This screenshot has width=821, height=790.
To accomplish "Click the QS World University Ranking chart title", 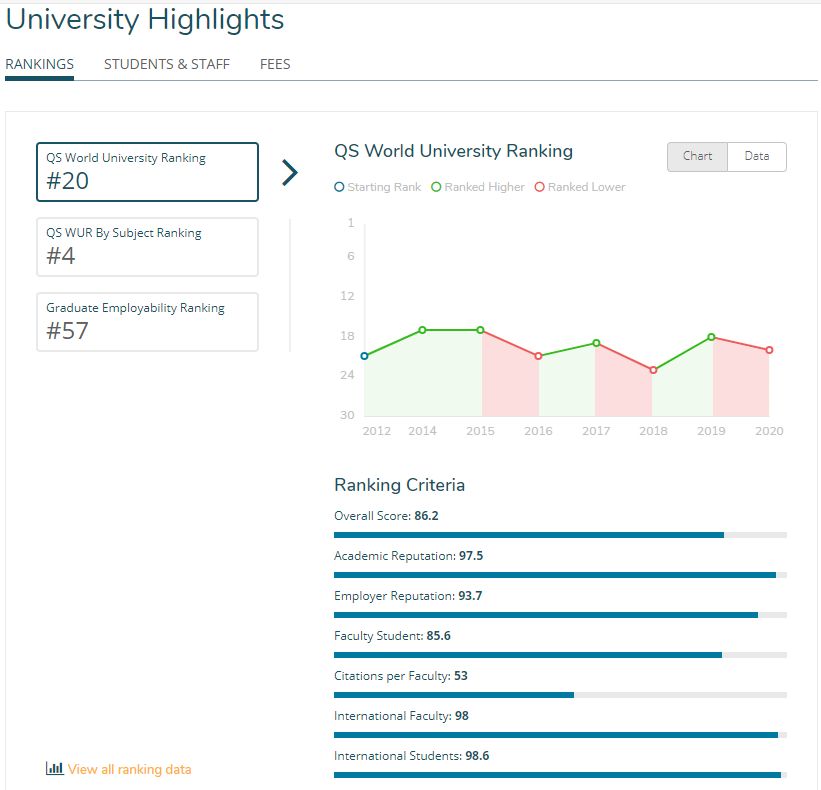I will coord(453,151).
